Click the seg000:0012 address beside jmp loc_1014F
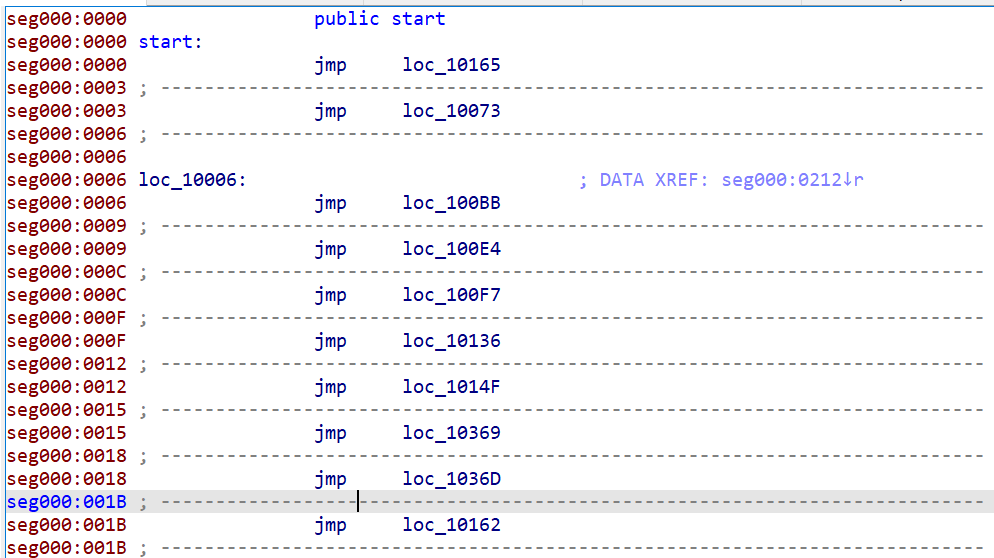 click(66, 387)
